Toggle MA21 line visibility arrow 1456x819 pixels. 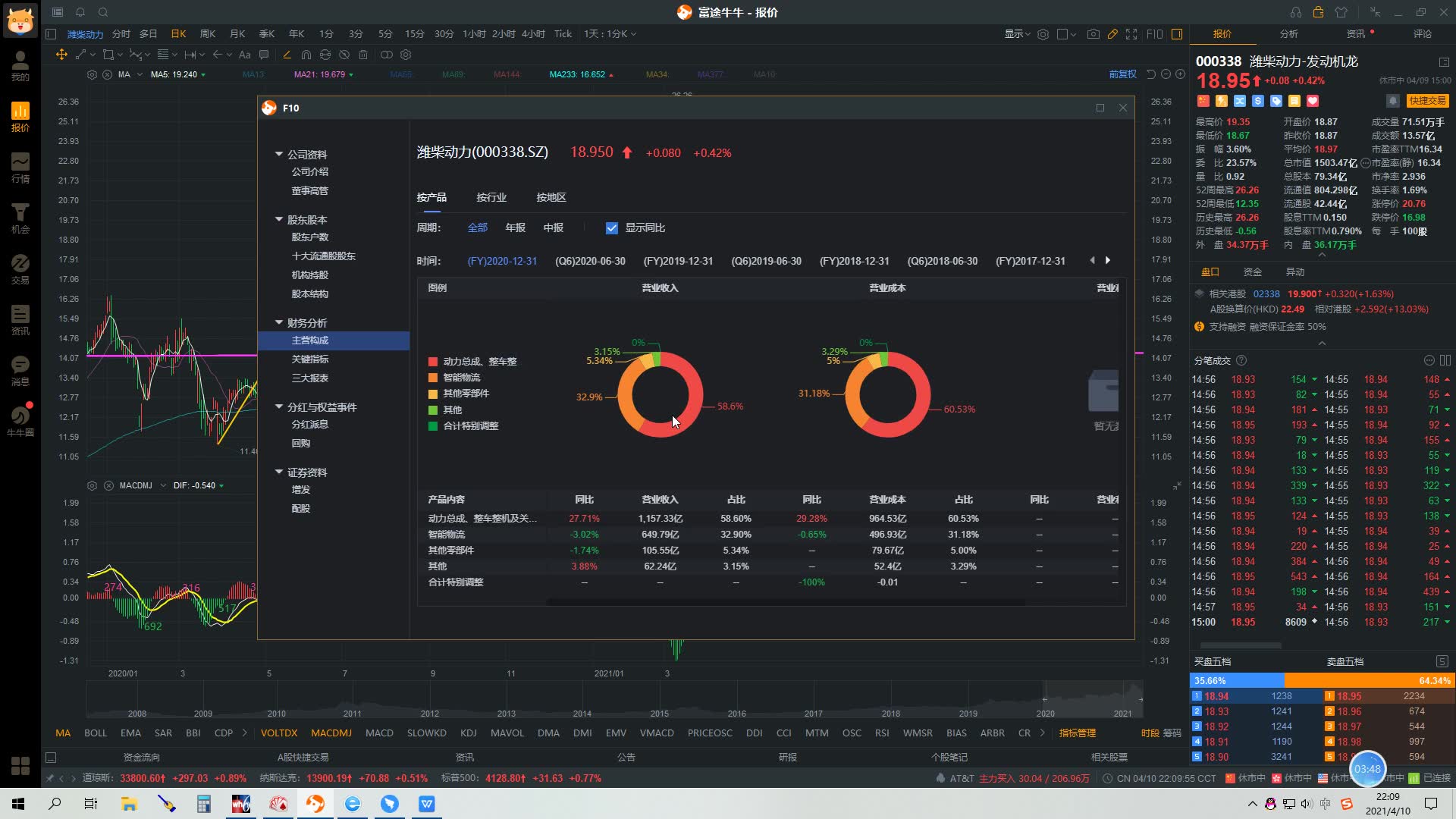351,74
